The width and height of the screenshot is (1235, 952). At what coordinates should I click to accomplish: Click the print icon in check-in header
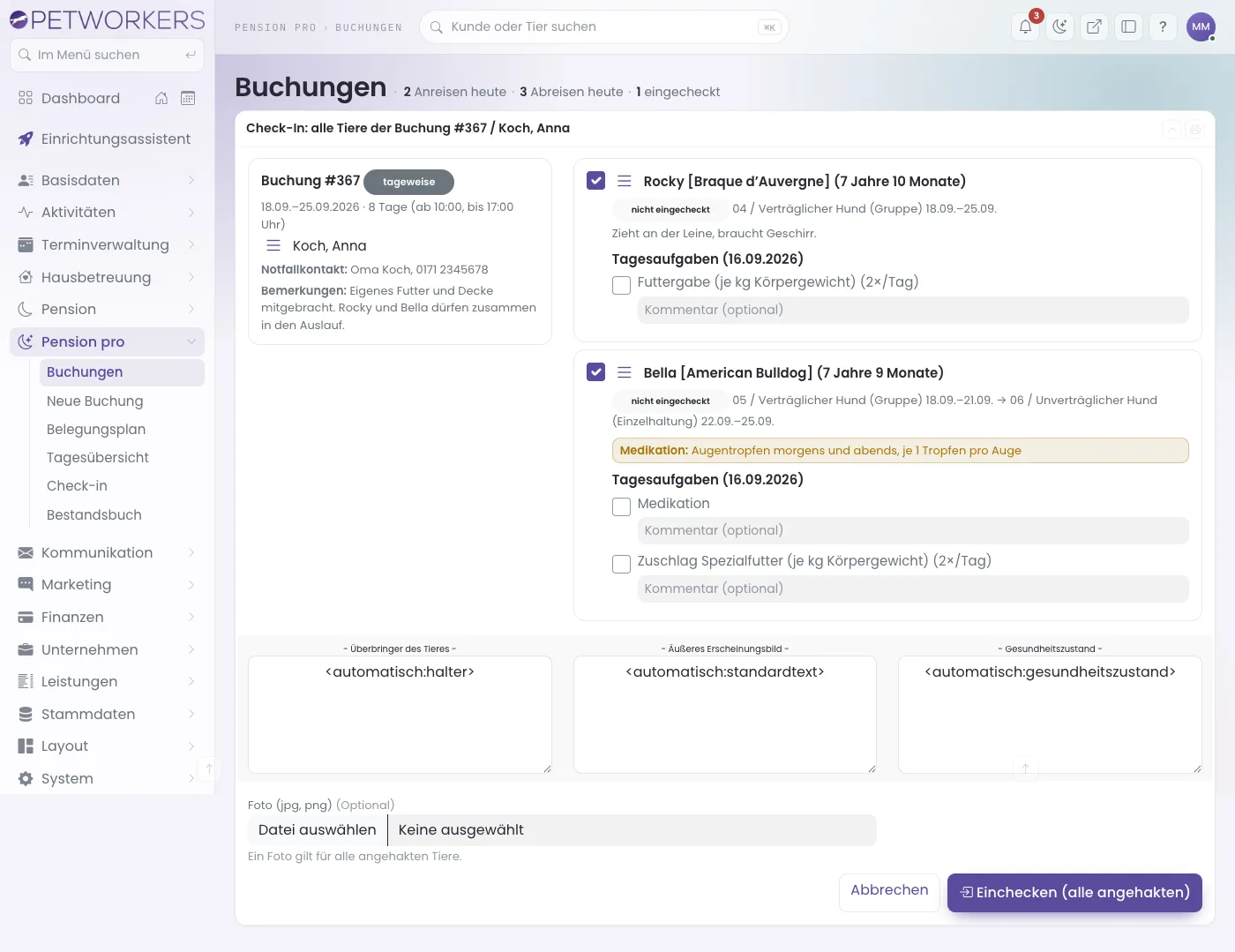pyautogui.click(x=1195, y=130)
